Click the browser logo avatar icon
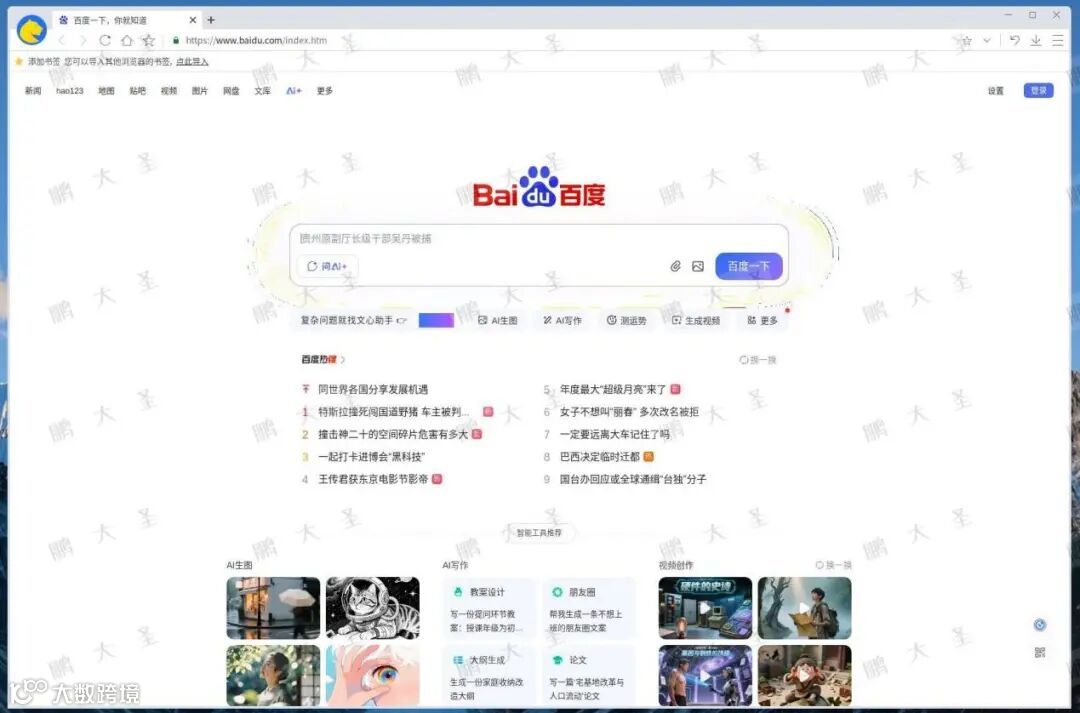 pyautogui.click(x=31, y=30)
